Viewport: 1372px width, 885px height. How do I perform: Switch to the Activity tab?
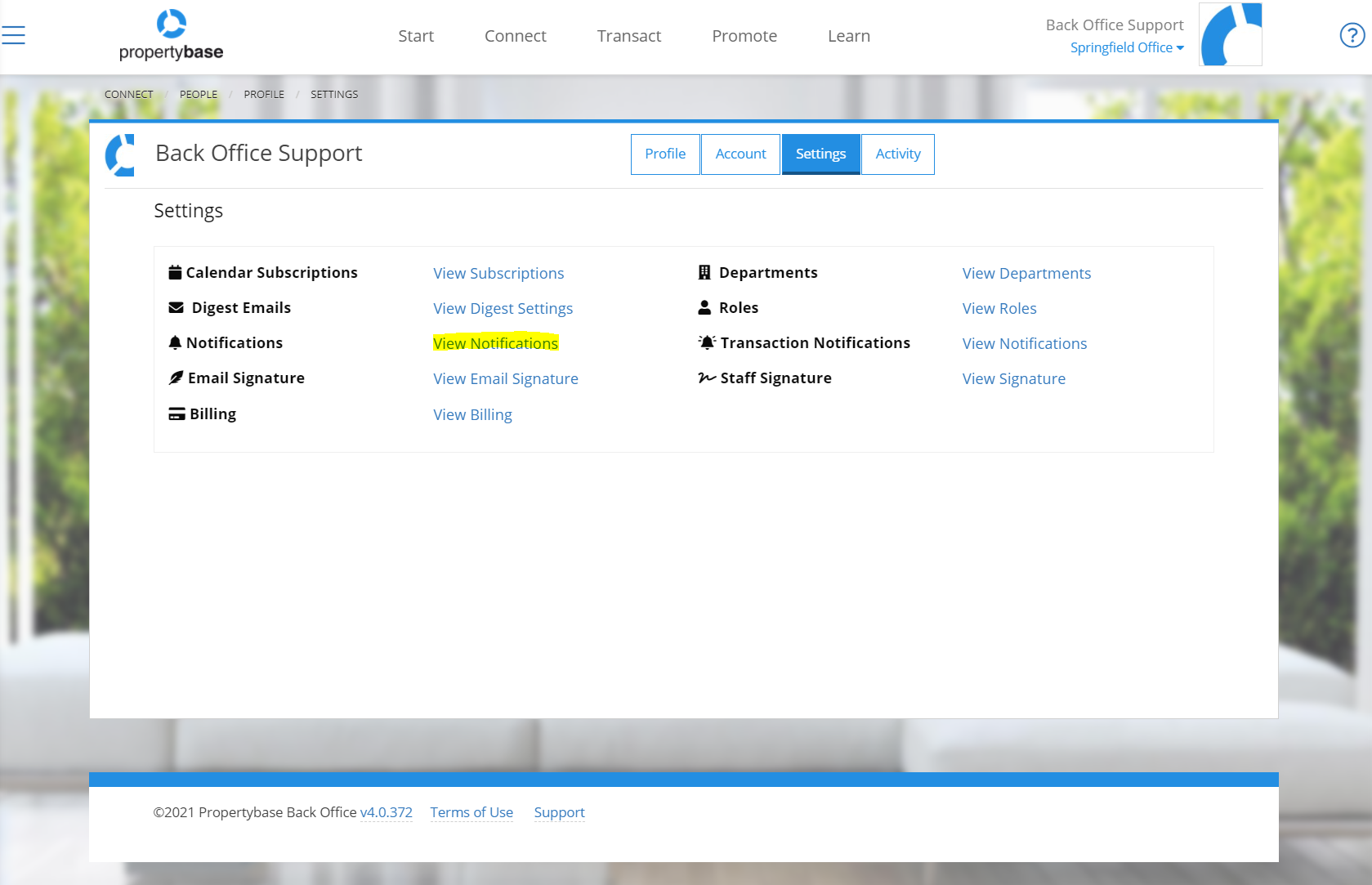click(x=897, y=154)
